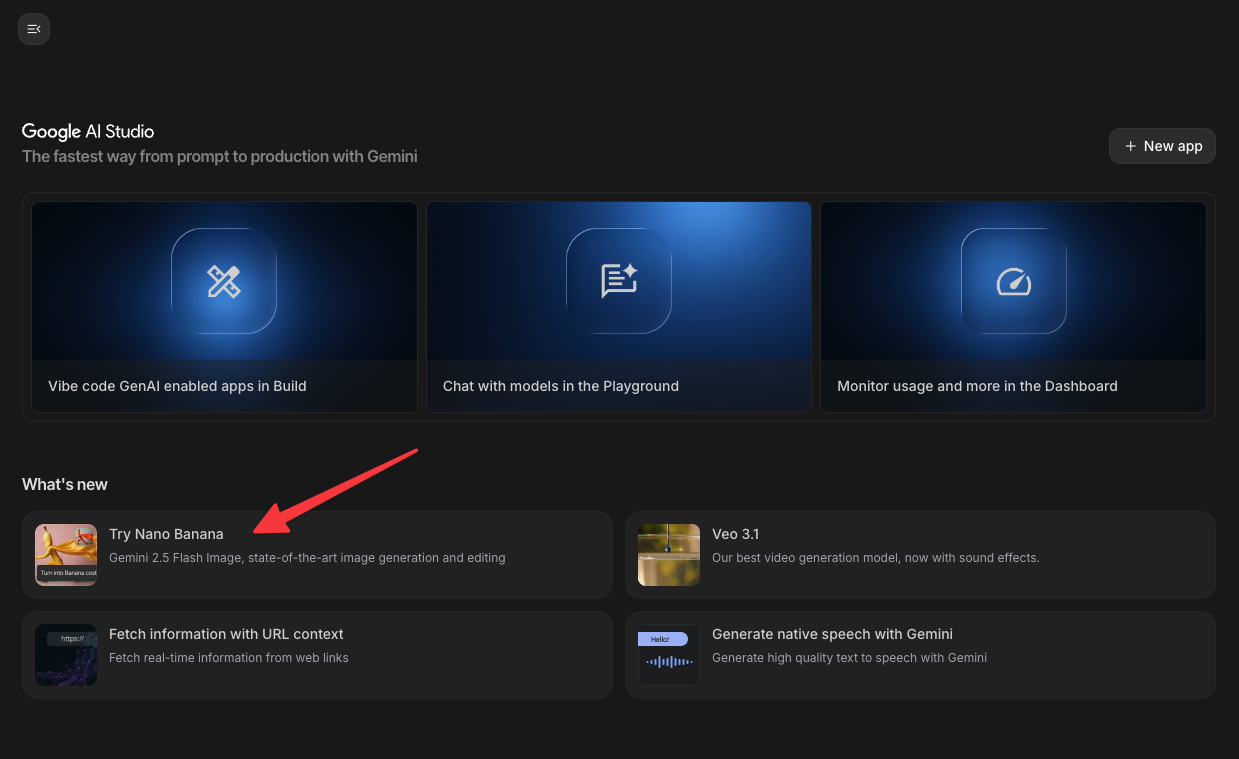1239x759 pixels.
Task: Open the Veo 3.1 thumbnail image
Action: click(x=668, y=555)
